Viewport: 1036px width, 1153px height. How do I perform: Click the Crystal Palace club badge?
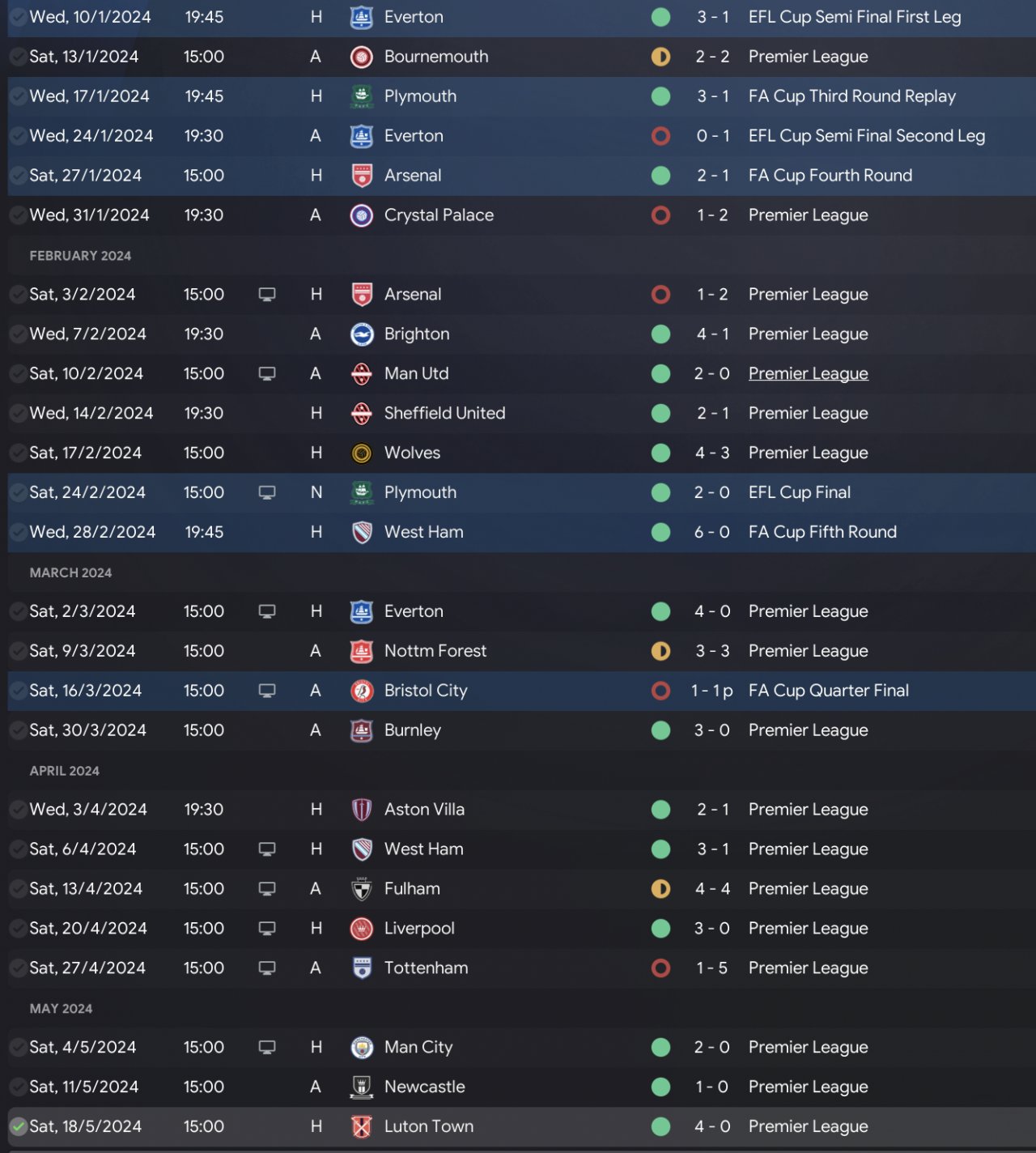point(361,215)
